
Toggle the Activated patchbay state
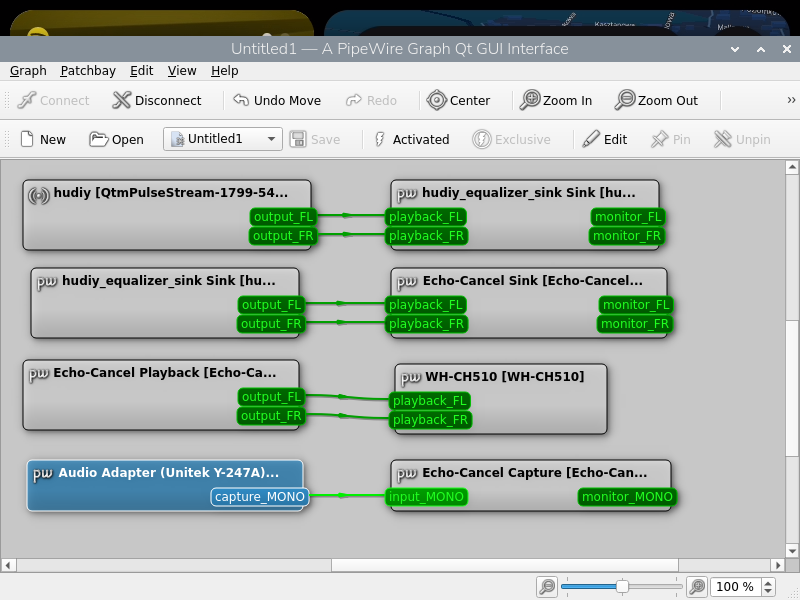380,139
